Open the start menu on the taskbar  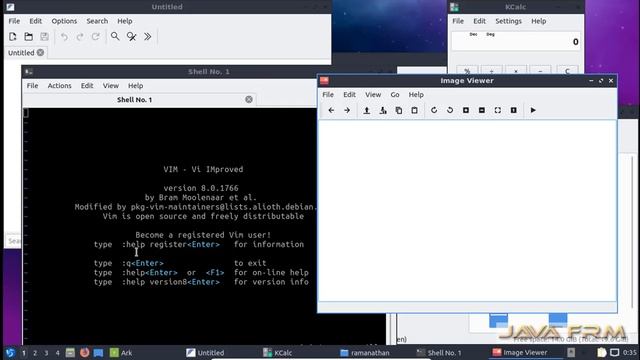[x=10, y=353]
